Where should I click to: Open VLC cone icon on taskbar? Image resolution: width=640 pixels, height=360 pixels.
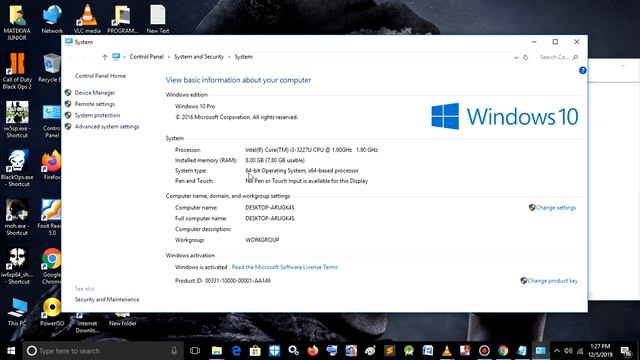point(447,351)
